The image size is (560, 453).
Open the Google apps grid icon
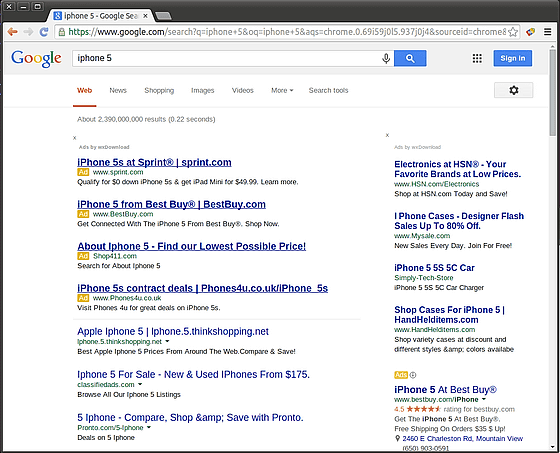coord(477,58)
